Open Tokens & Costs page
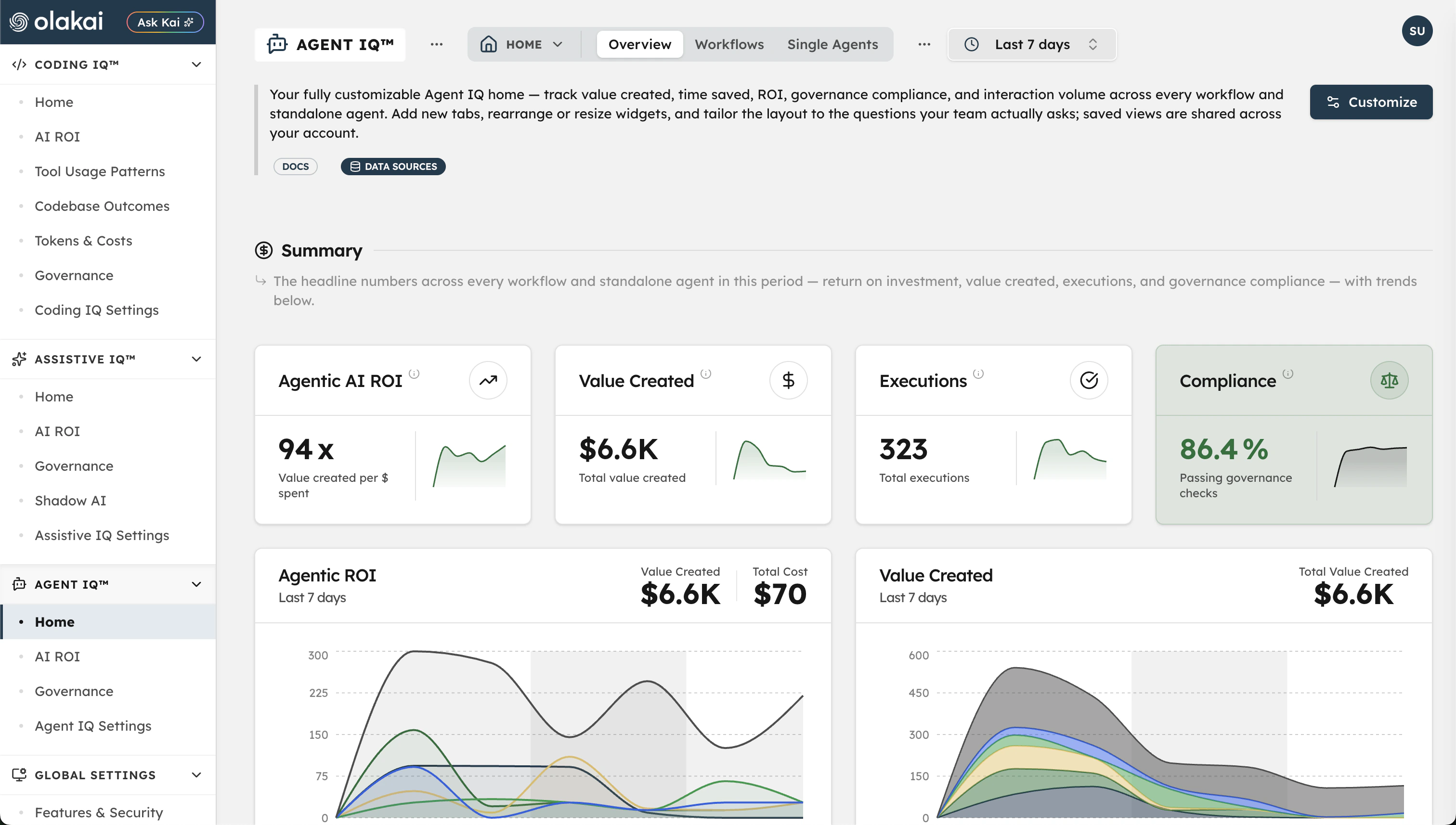This screenshot has height=825, width=1456. point(83,240)
